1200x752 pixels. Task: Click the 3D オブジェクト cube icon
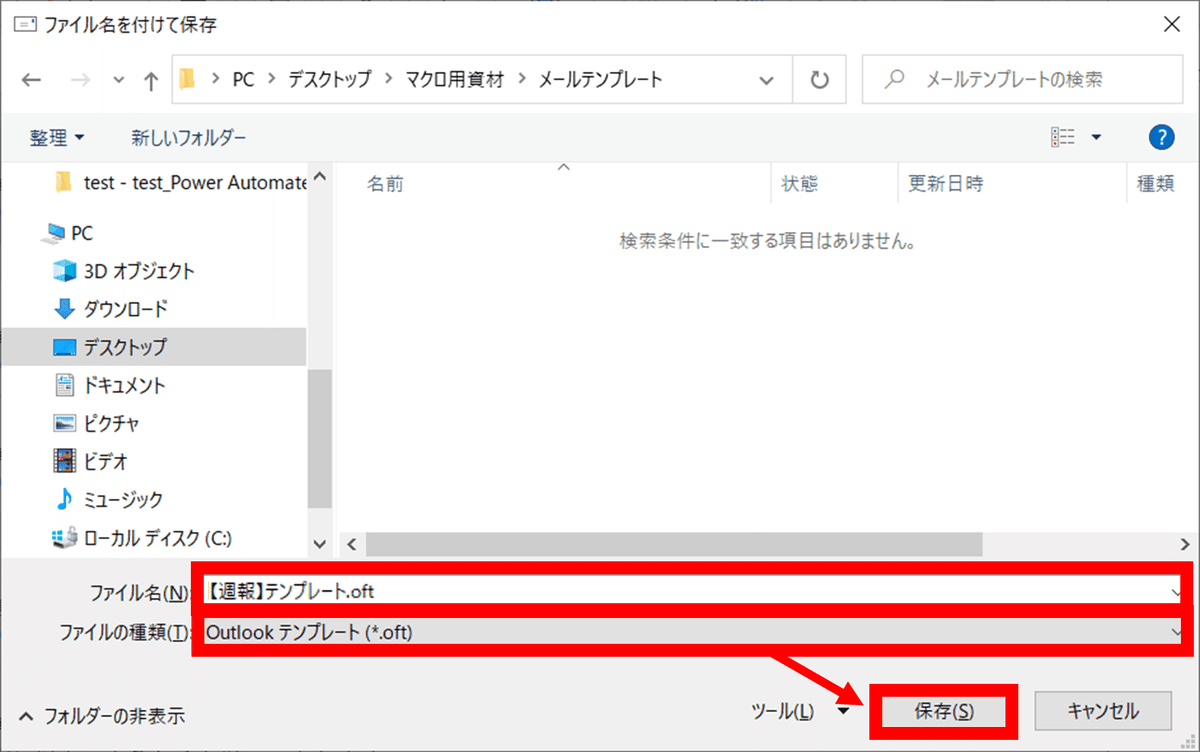pyautogui.click(x=64, y=271)
